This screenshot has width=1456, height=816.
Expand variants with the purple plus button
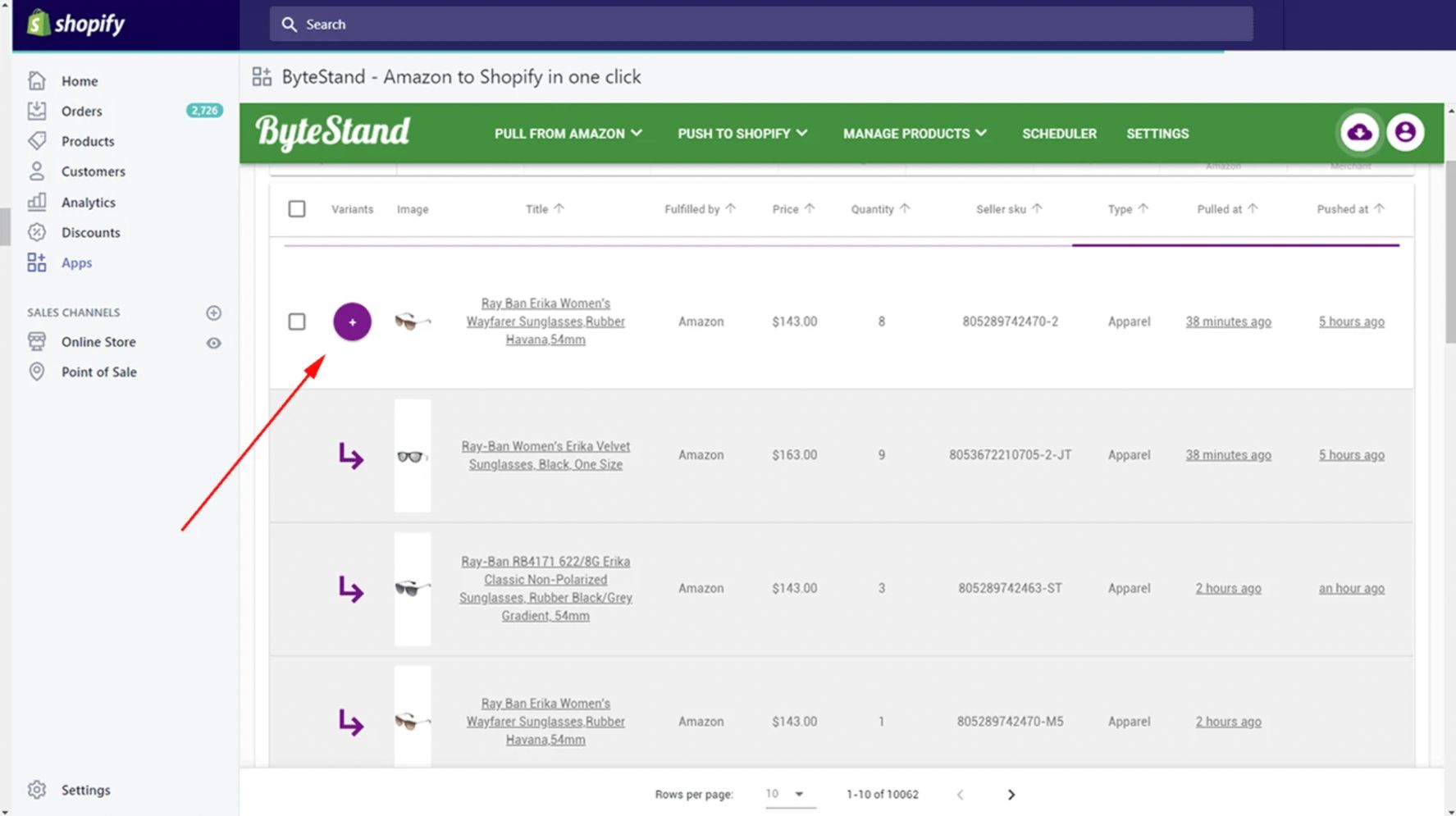point(352,321)
